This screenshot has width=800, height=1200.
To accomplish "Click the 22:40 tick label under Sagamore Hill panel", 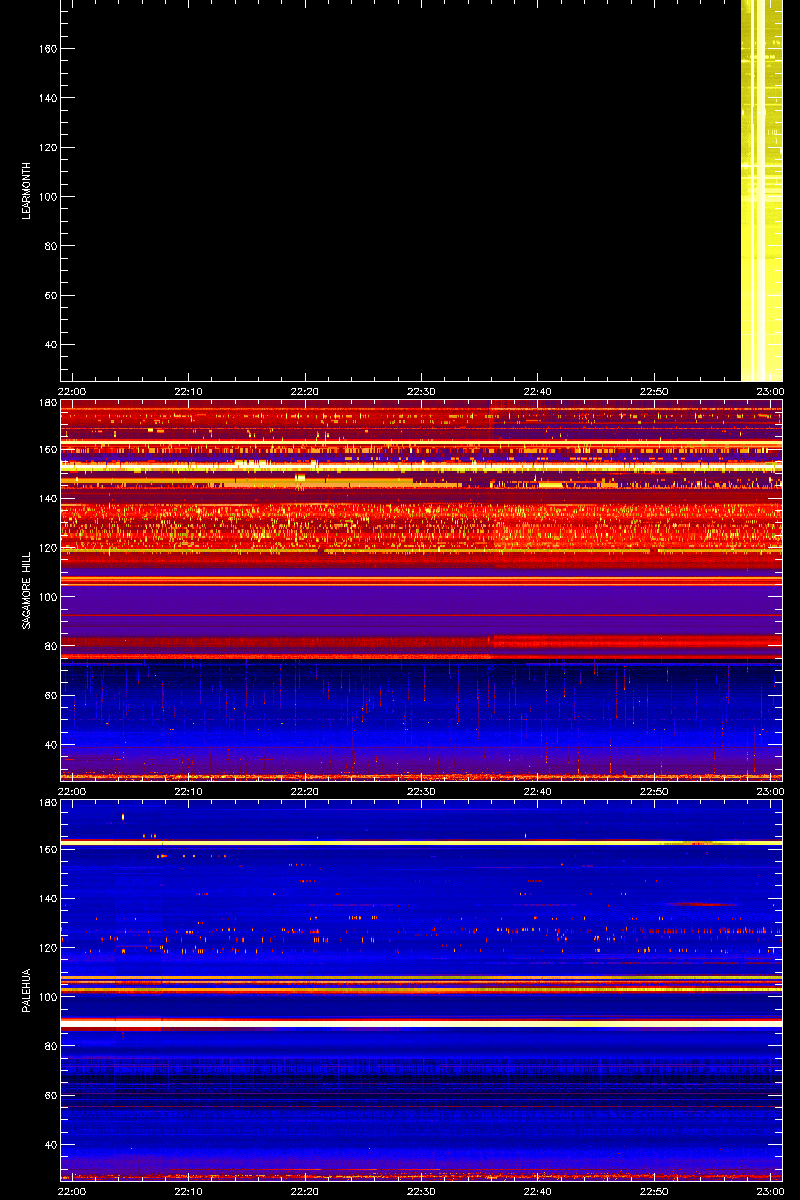I will (538, 791).
